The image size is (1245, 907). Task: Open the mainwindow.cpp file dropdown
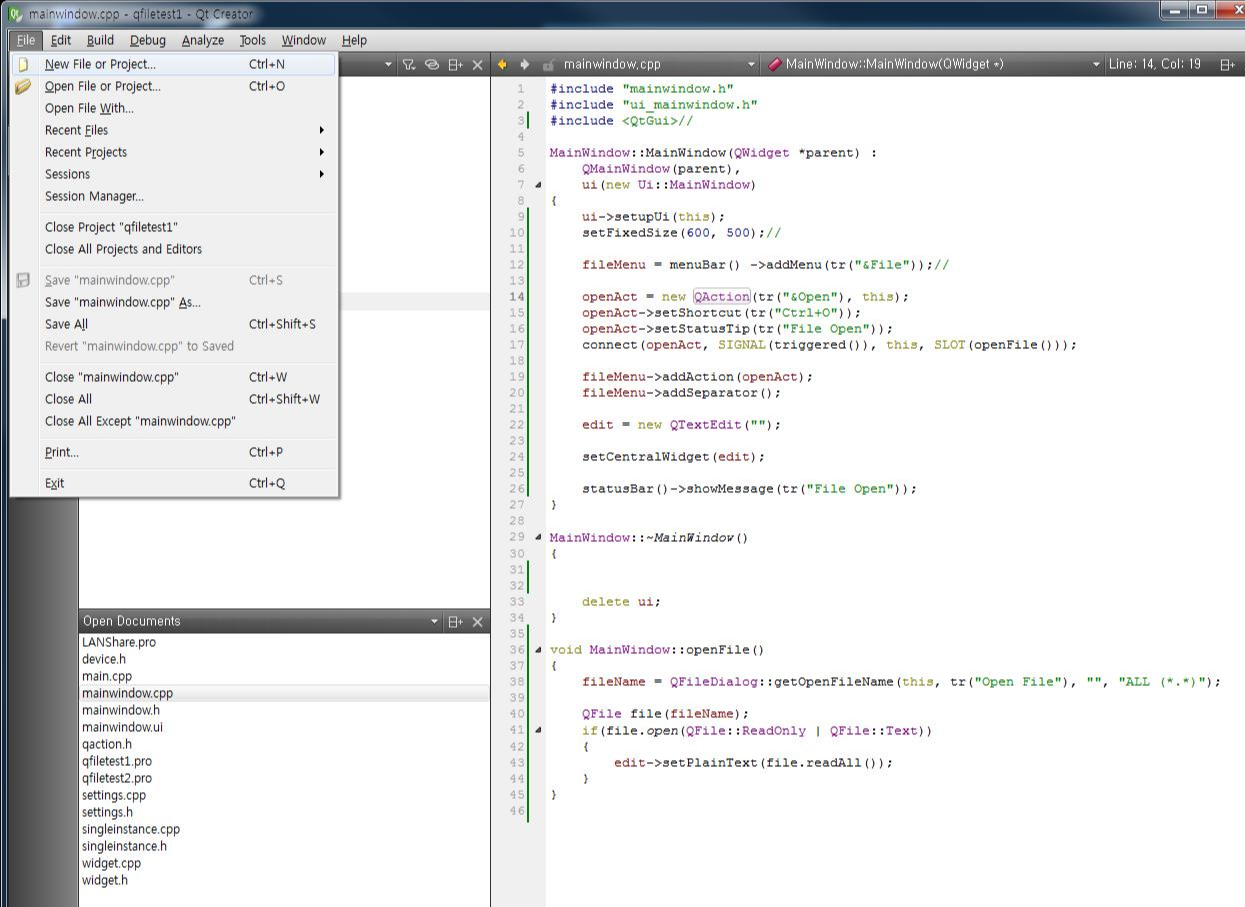752,64
